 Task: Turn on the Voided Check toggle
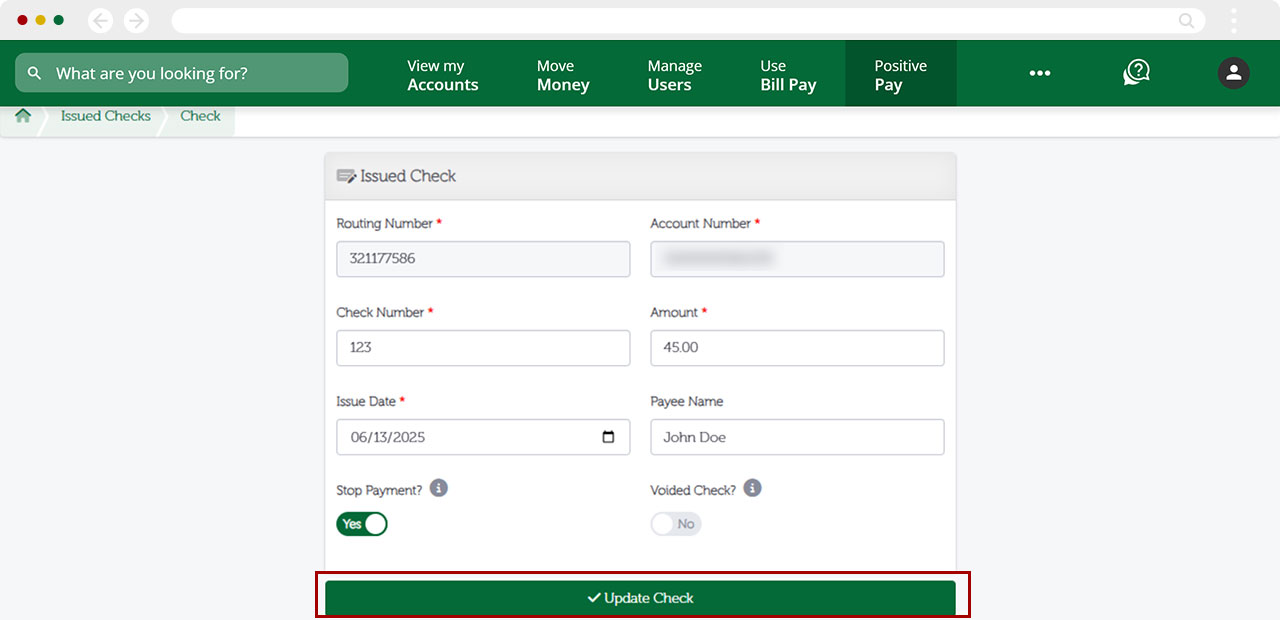pos(676,524)
